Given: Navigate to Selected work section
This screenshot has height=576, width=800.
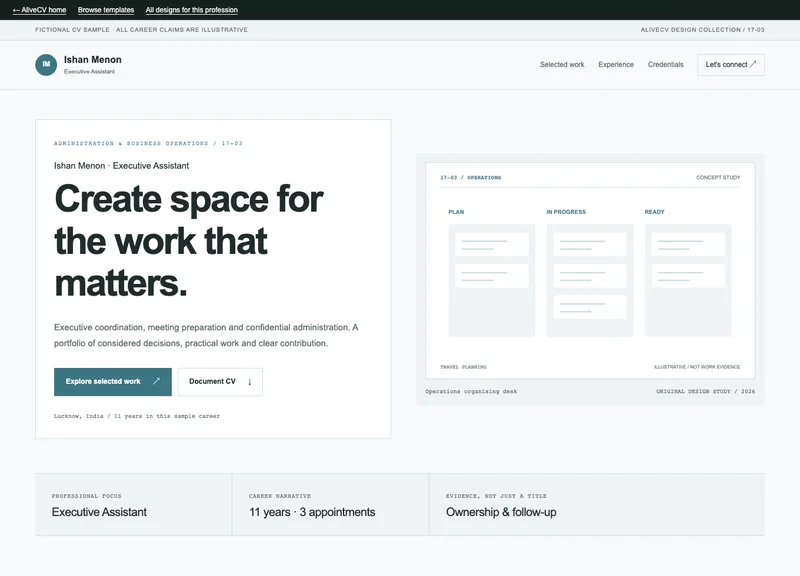Looking at the screenshot, I should point(562,64).
